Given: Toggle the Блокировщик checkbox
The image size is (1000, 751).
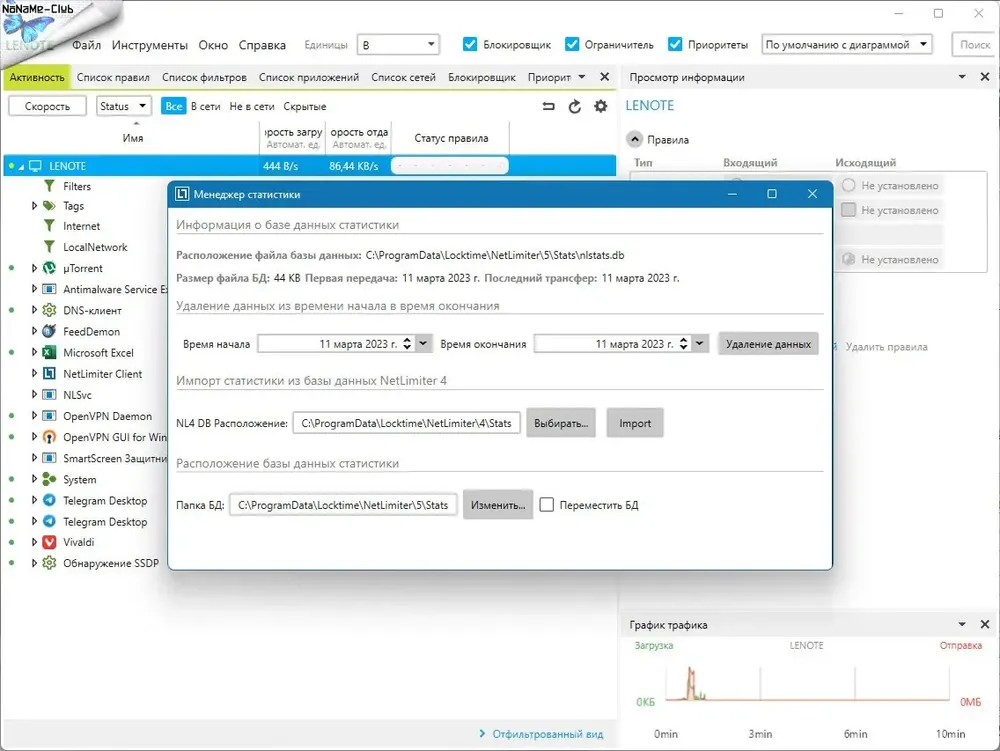Looking at the screenshot, I should tap(470, 44).
